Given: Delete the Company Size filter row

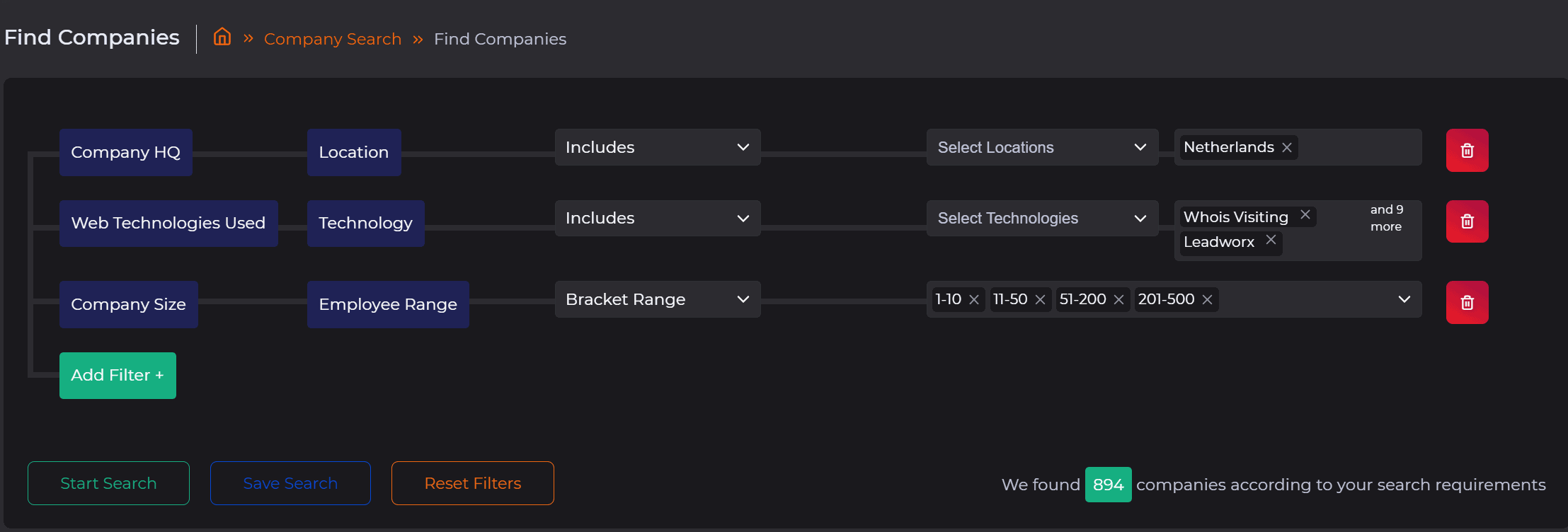Looking at the screenshot, I should tap(1467, 303).
